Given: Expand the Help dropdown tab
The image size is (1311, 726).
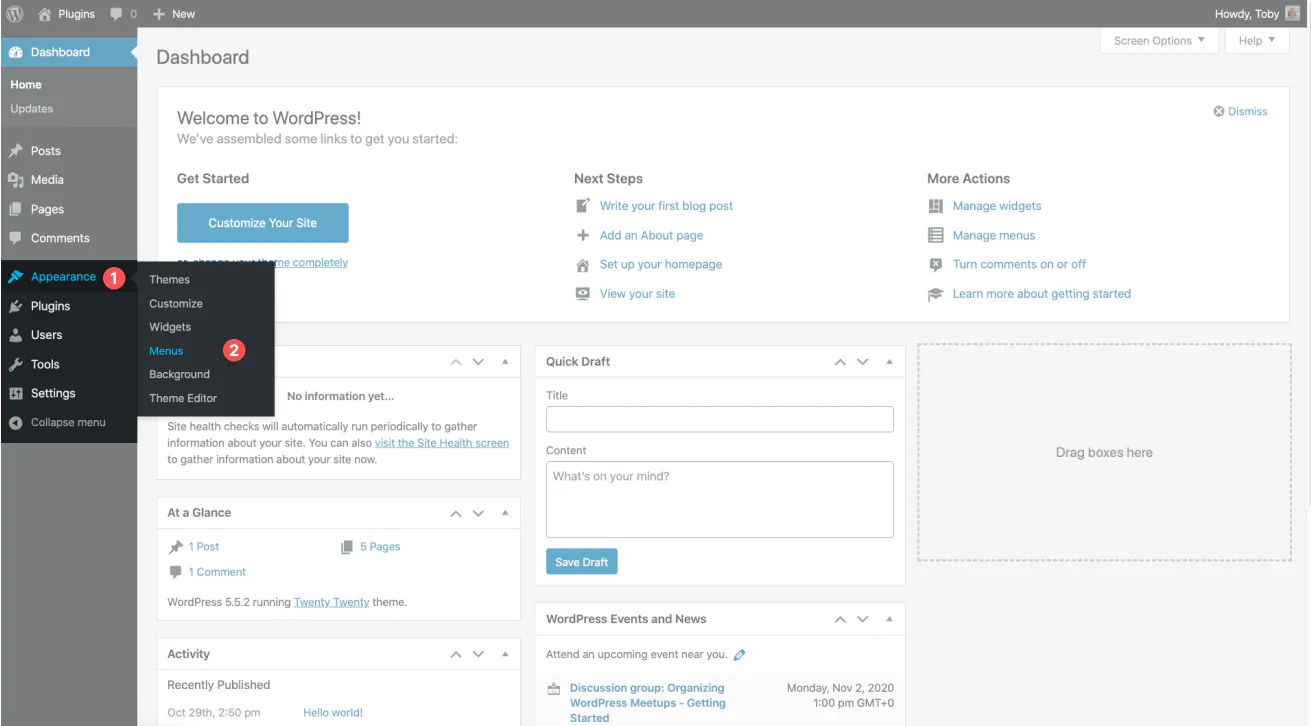Looking at the screenshot, I should pos(1256,41).
